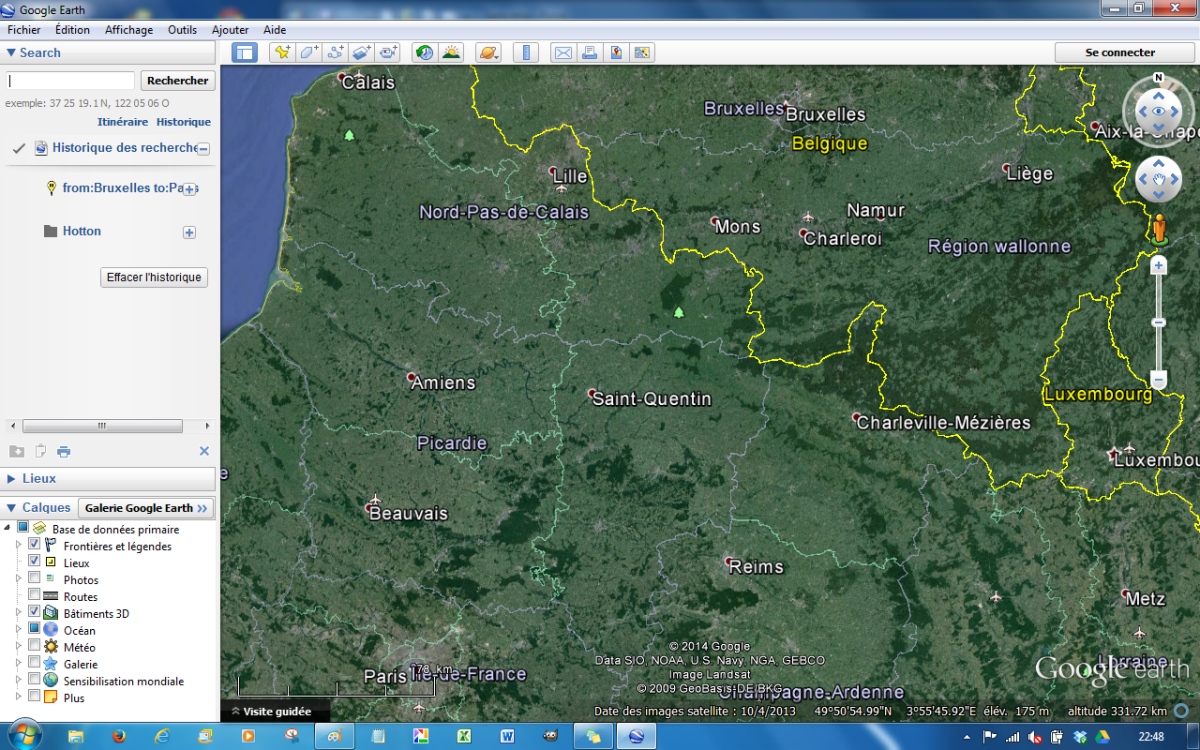The height and width of the screenshot is (750, 1200).
Task: View in Google Maps toolbar icon
Action: pyautogui.click(x=616, y=53)
